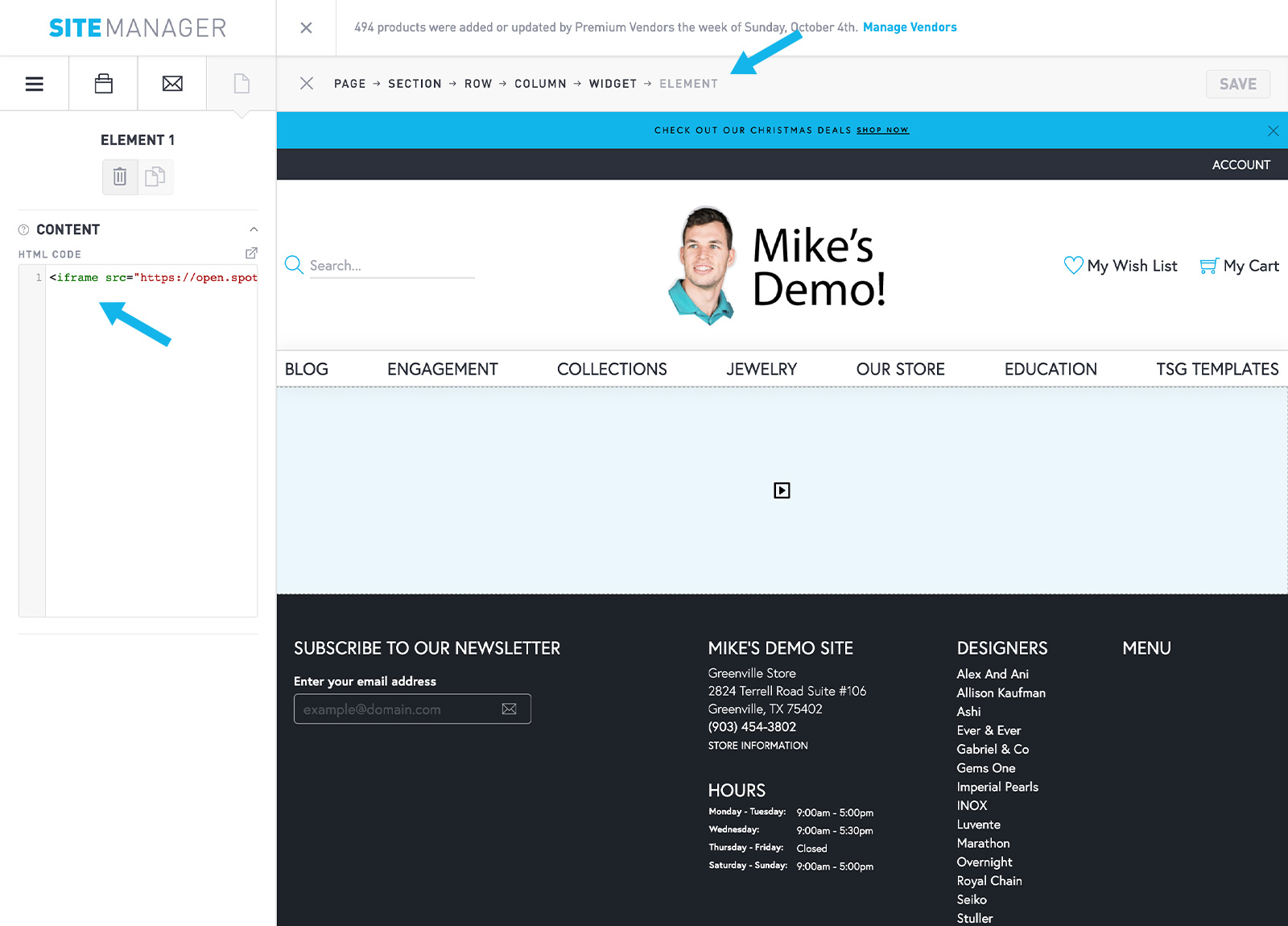The width and height of the screenshot is (1288, 926).
Task: Play the embedded iframe media placeholder
Action: (x=782, y=490)
